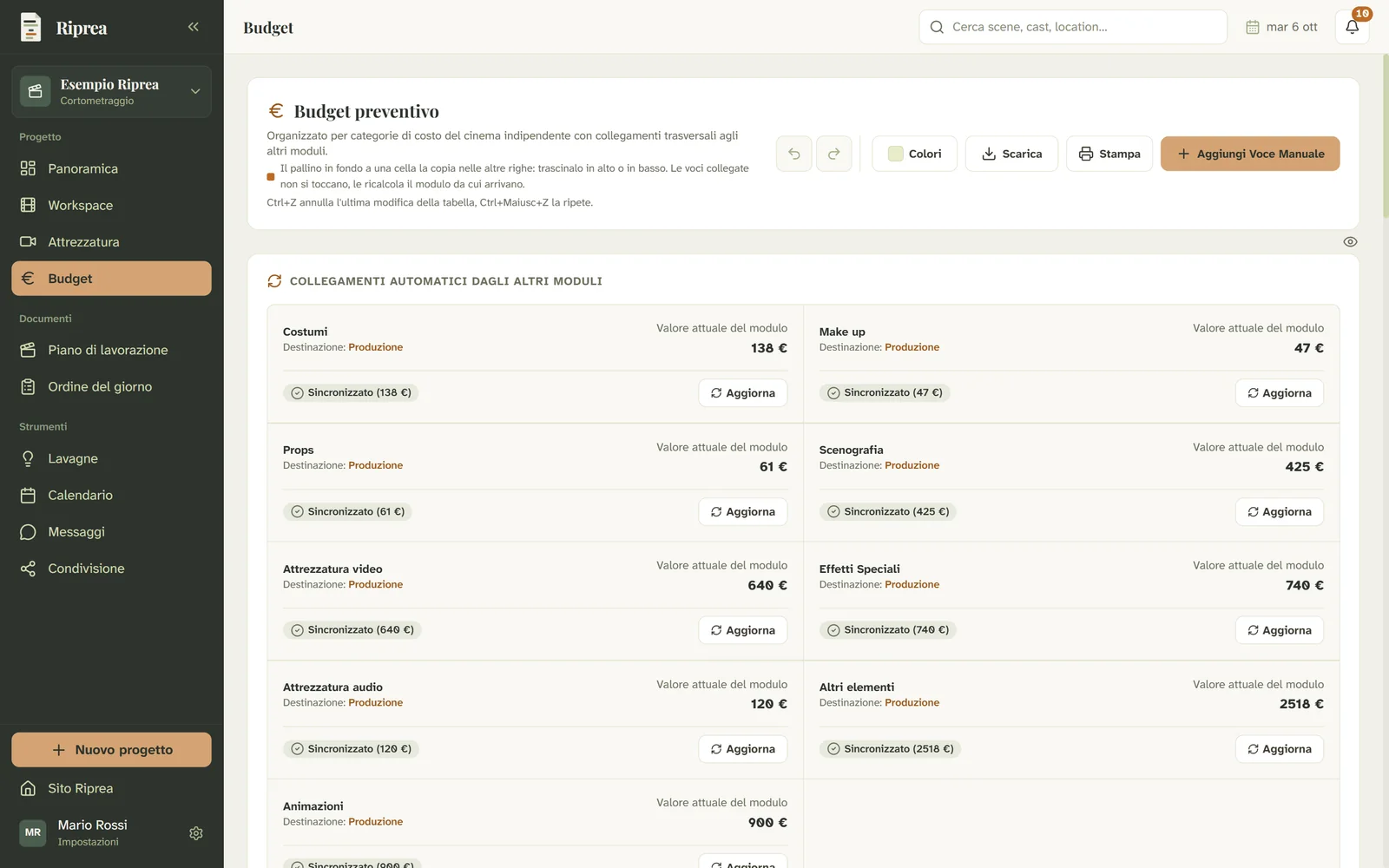
Task: Collapse the sidebar with double chevron icon
Action: (193, 27)
